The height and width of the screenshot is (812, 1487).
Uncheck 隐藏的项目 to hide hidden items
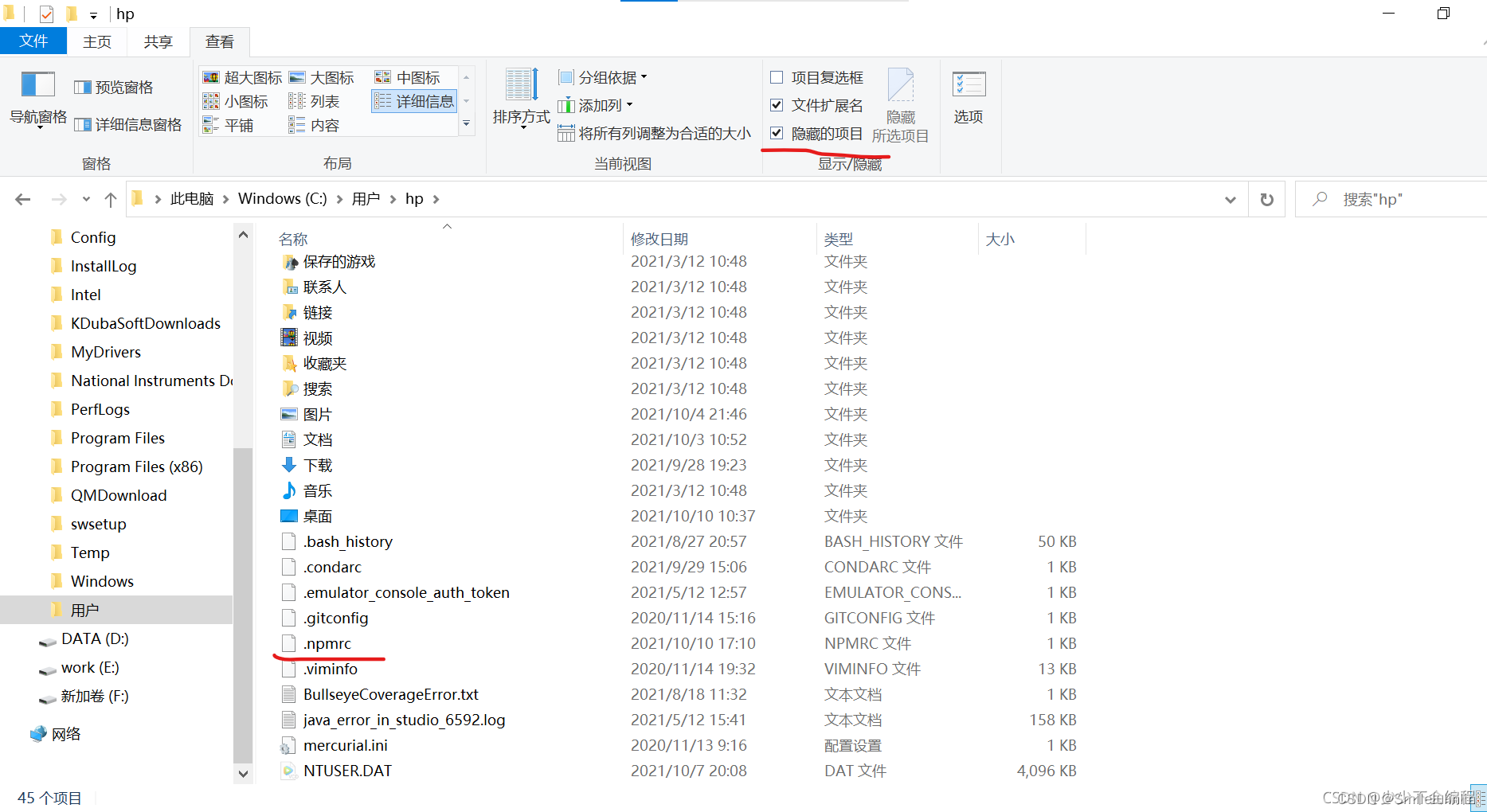(777, 133)
